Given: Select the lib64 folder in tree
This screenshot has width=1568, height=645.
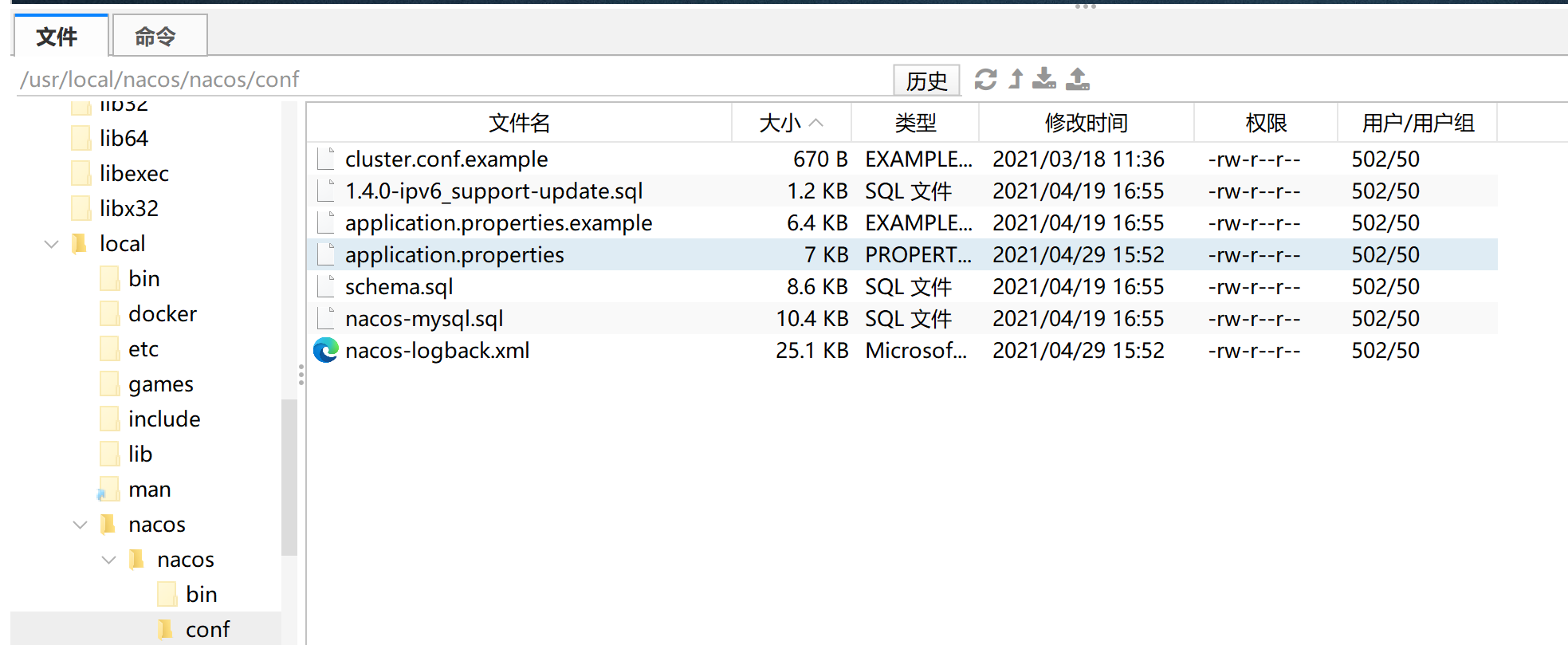Looking at the screenshot, I should click(124, 139).
